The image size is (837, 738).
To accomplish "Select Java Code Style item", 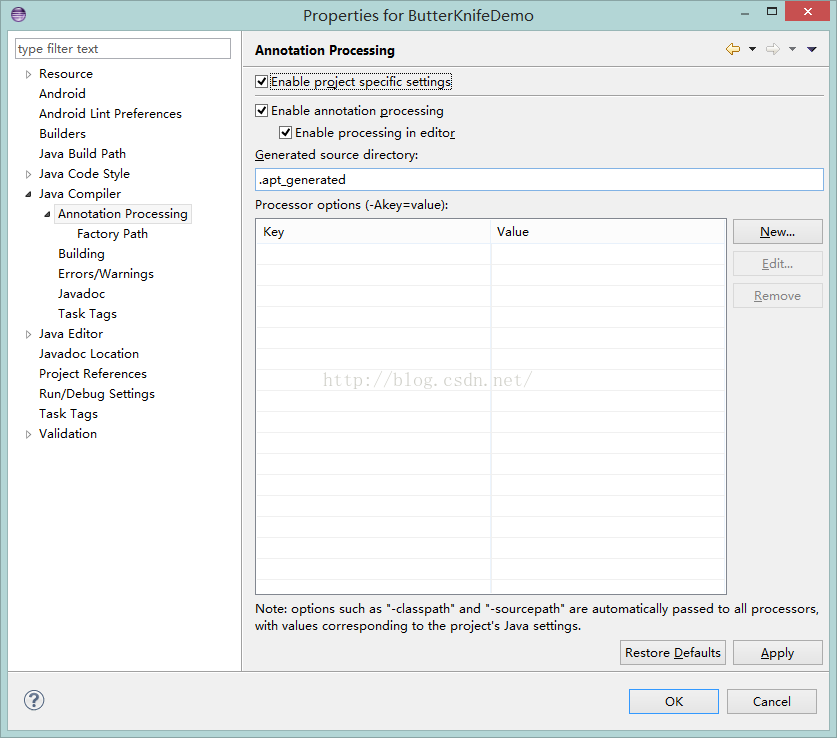I will point(84,173).
